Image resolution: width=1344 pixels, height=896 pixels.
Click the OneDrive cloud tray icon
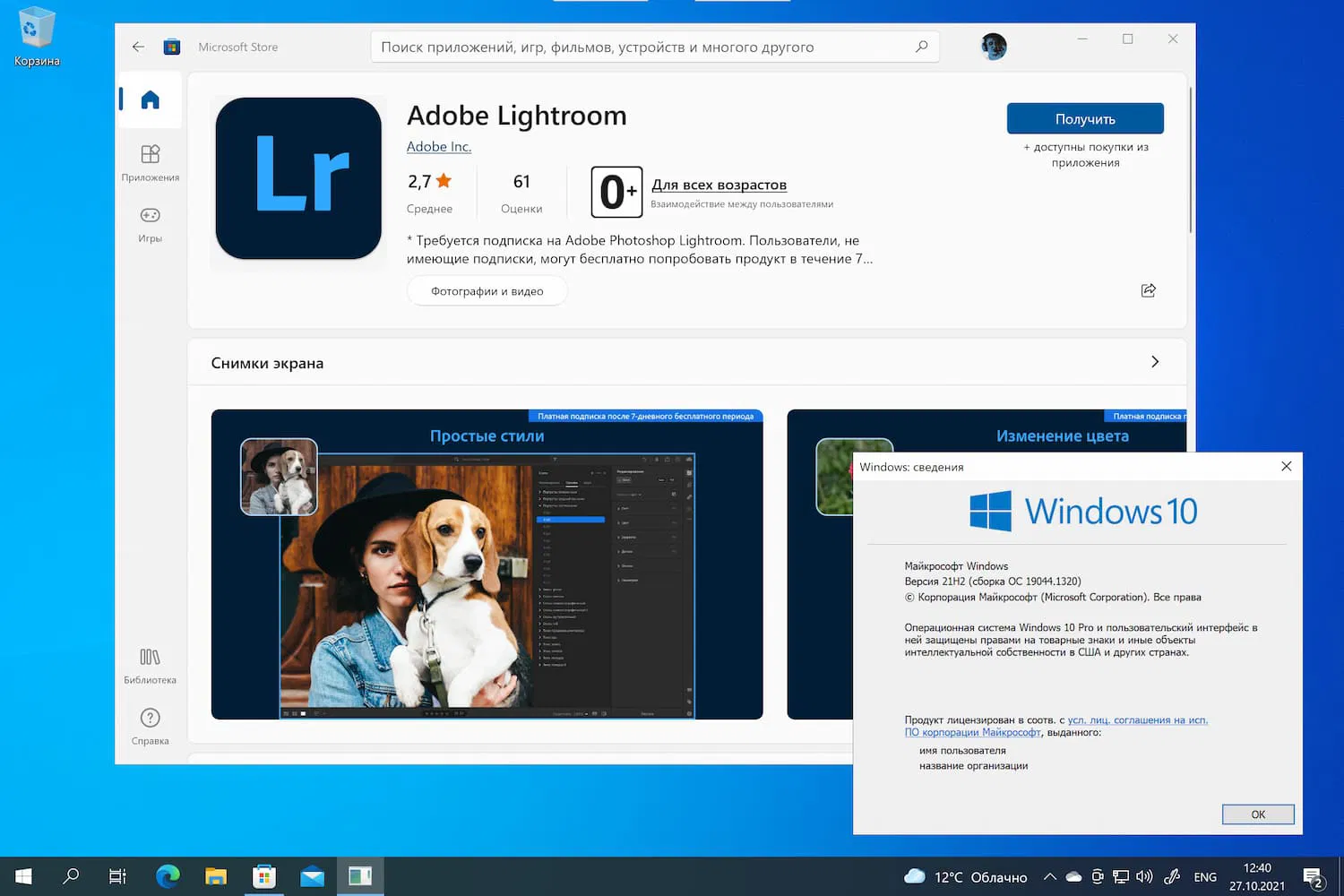[1073, 877]
